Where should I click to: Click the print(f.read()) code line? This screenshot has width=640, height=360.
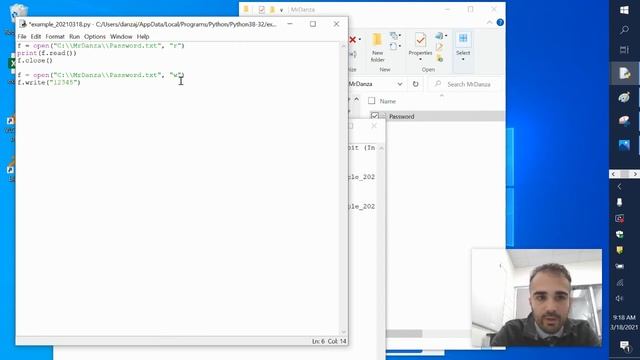47,53
